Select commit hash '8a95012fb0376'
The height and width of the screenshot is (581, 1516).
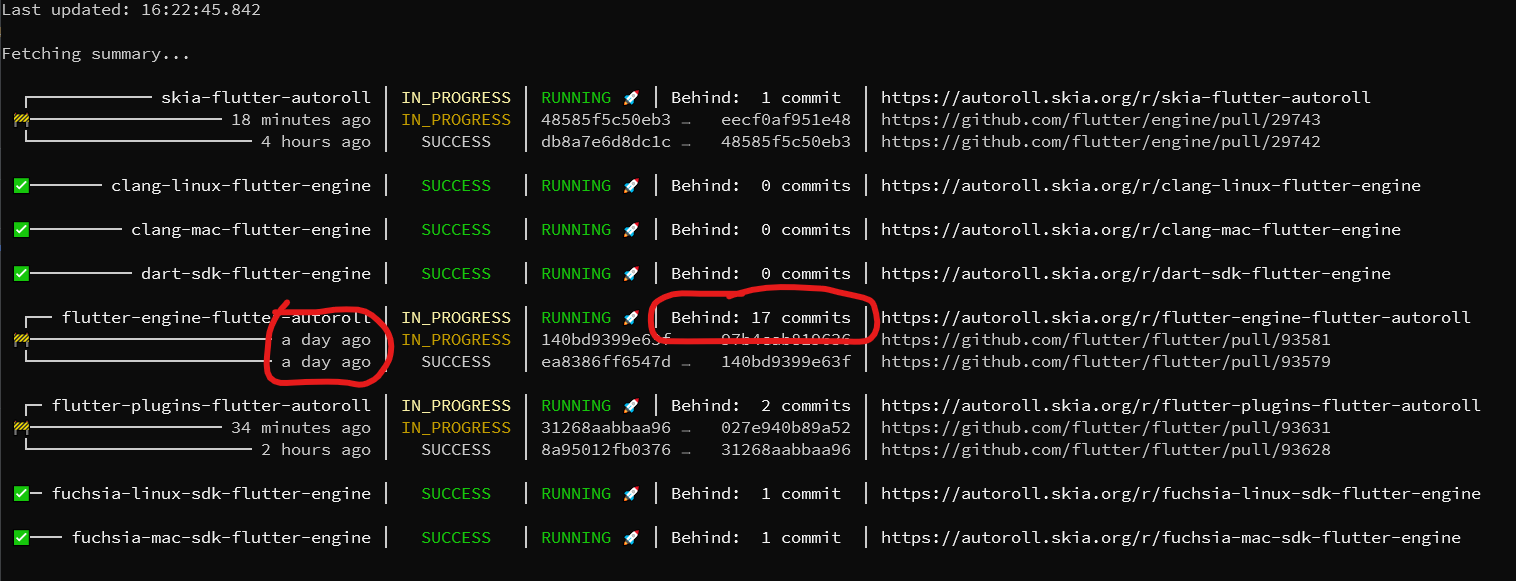tap(606, 450)
